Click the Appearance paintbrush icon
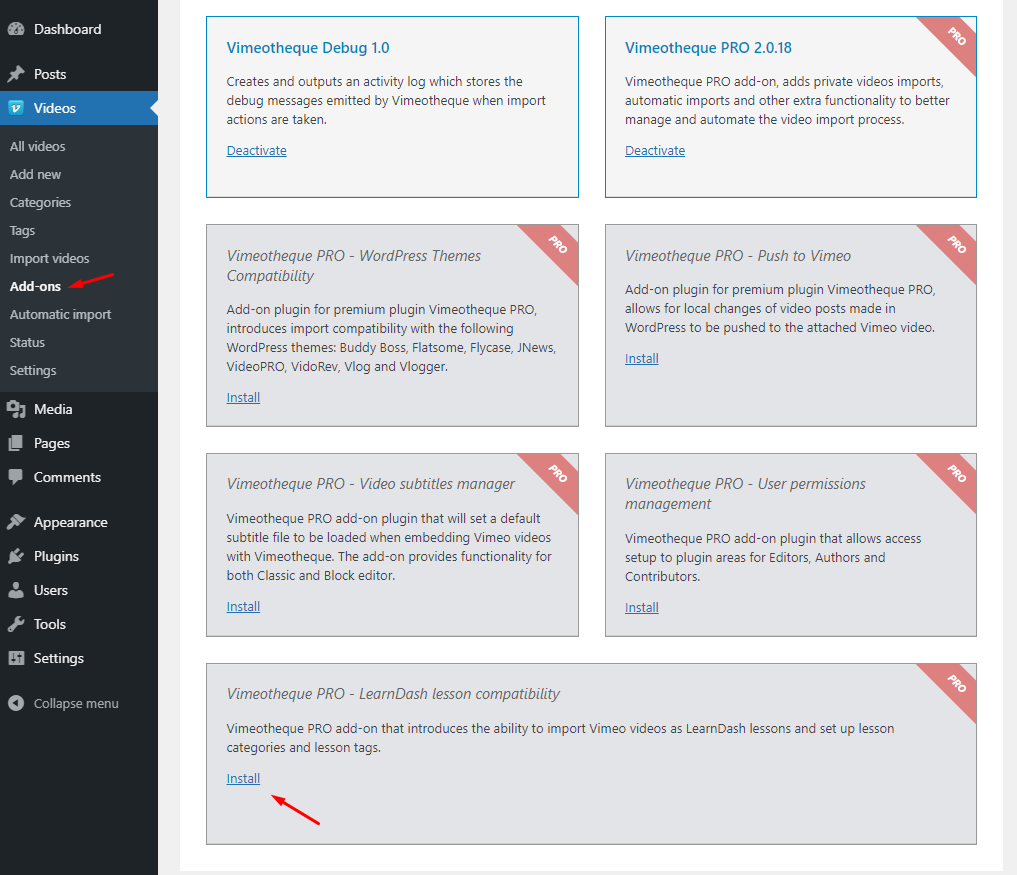Image resolution: width=1017 pixels, height=875 pixels. pyautogui.click(x=16, y=522)
